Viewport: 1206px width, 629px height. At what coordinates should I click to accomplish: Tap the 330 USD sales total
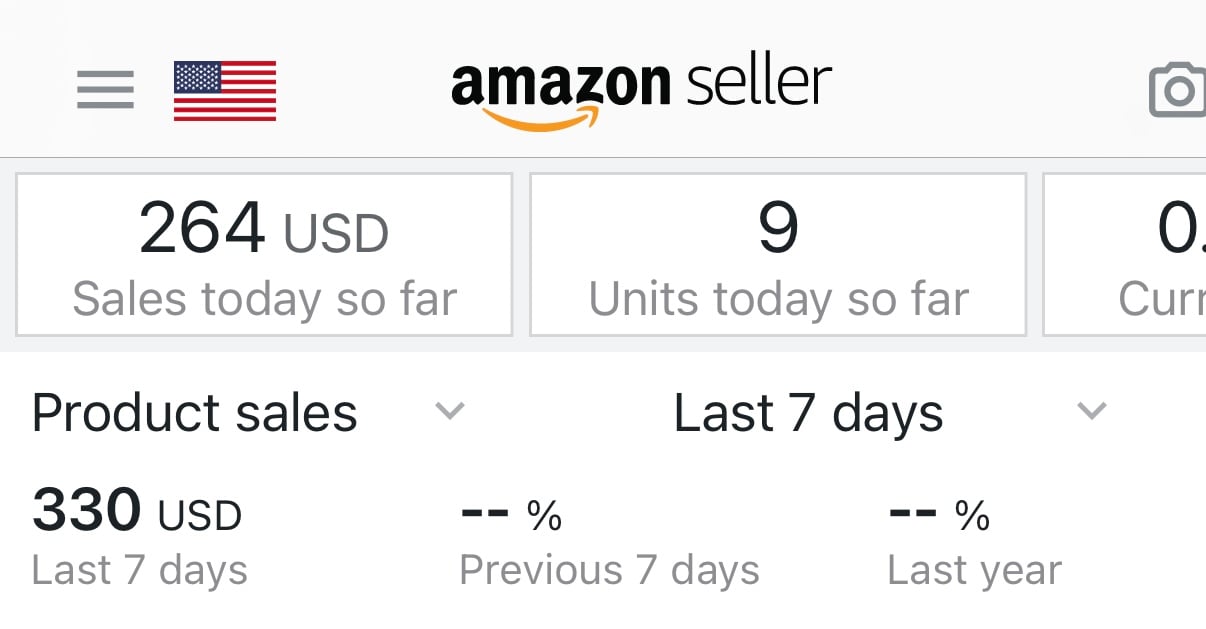click(137, 511)
